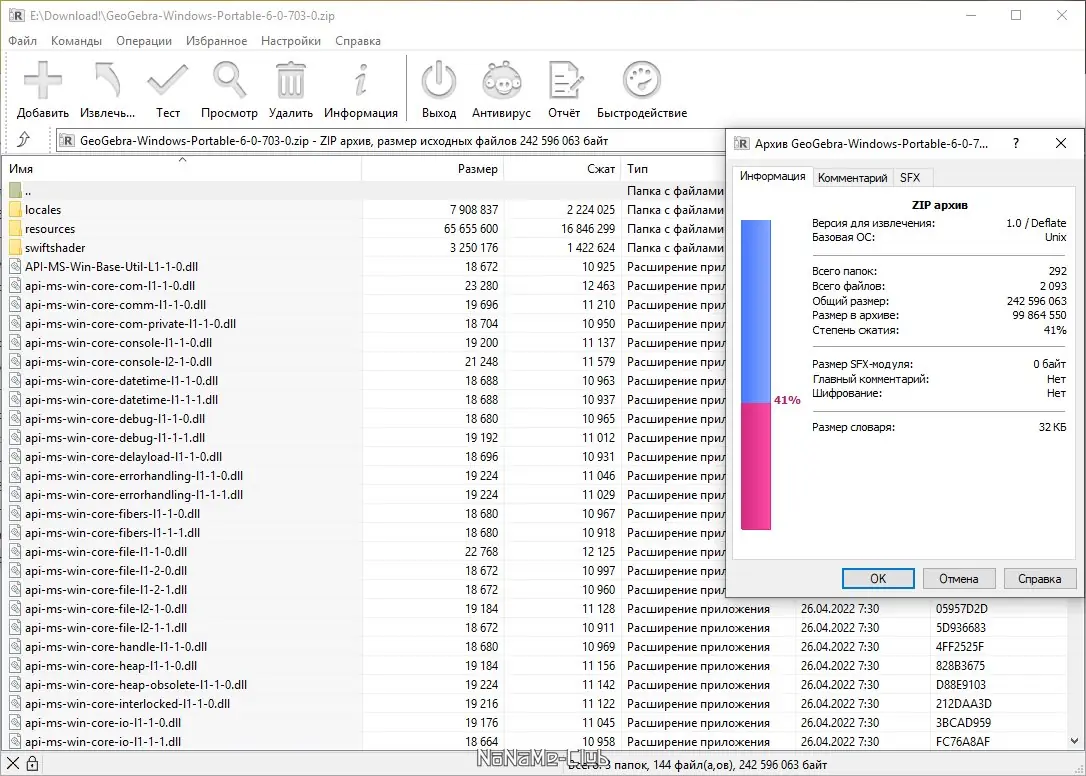1086x776 pixels.
Task: Click the Добавить (Add) toolbar icon
Action: tap(43, 81)
